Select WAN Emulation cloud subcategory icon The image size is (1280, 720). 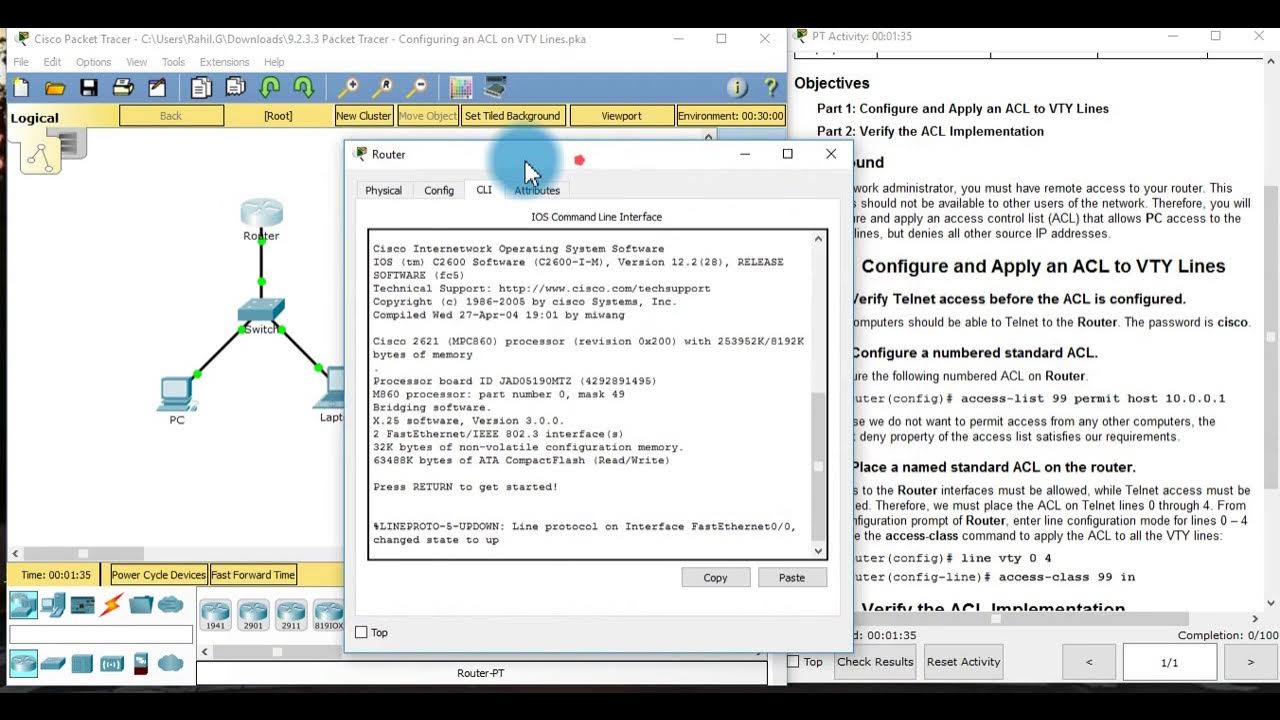(170, 663)
